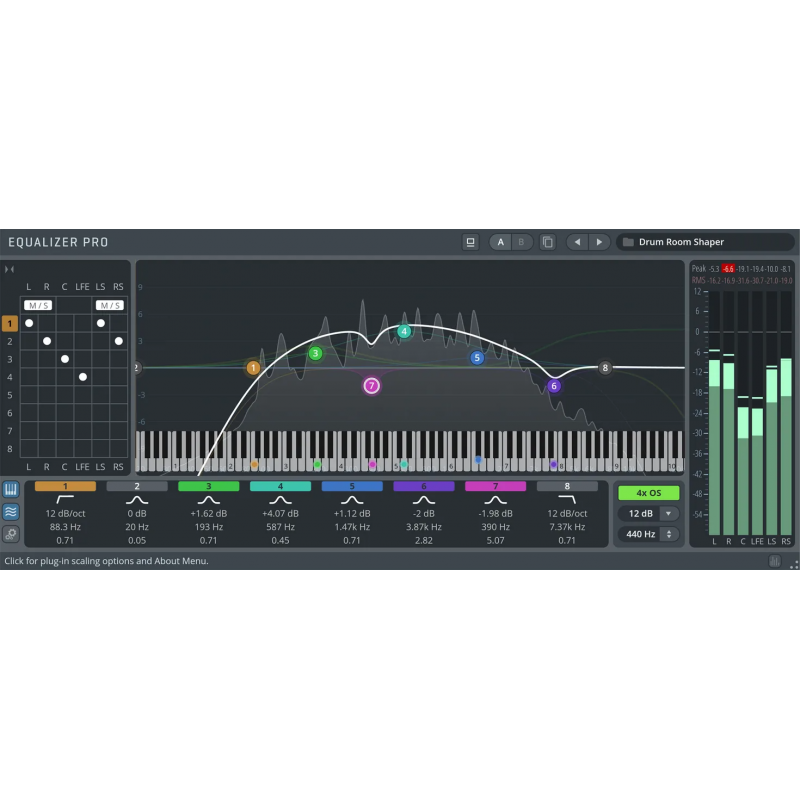
Task: Click band 7 frequency 390 Hz
Action: tap(495, 527)
